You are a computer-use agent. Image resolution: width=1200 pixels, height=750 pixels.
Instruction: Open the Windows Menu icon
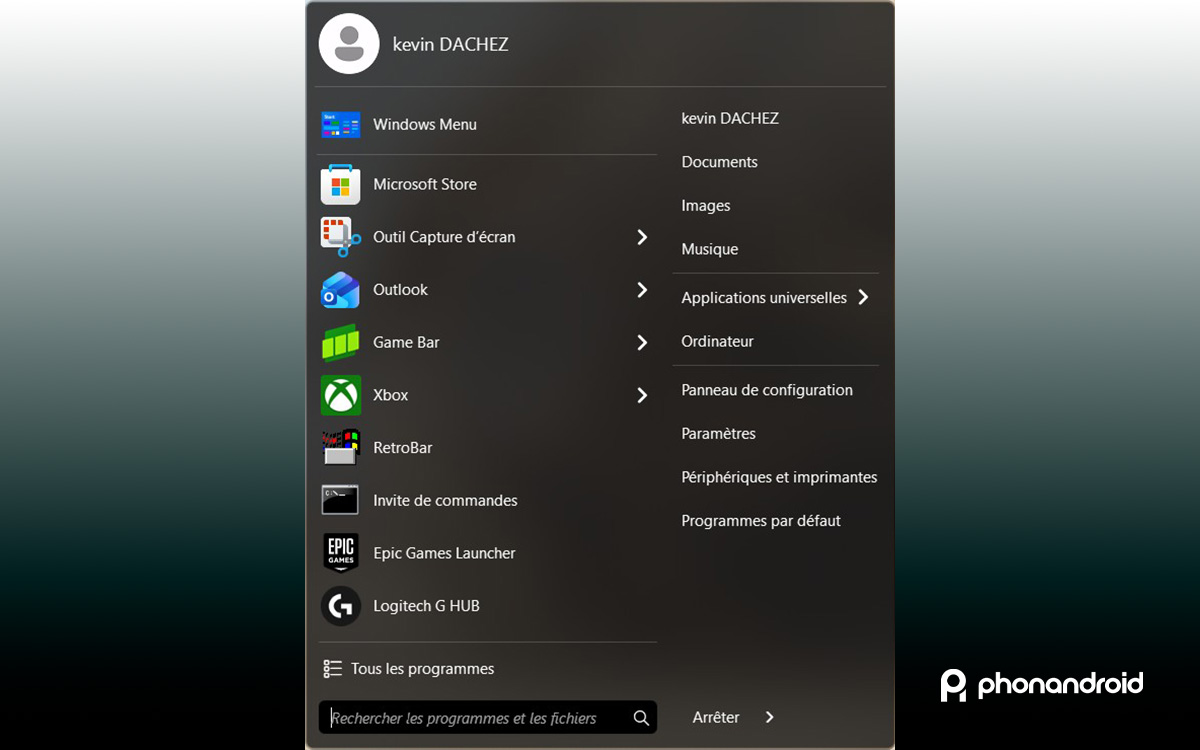340,125
